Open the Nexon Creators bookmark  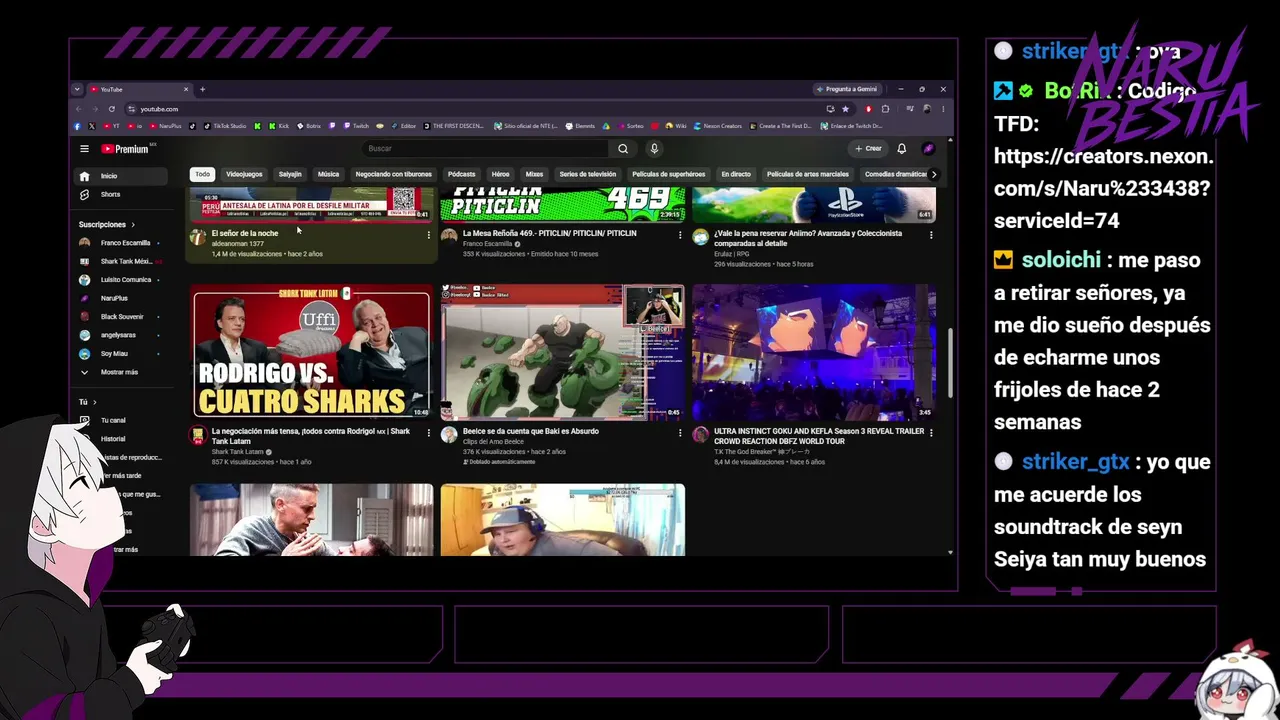click(717, 126)
